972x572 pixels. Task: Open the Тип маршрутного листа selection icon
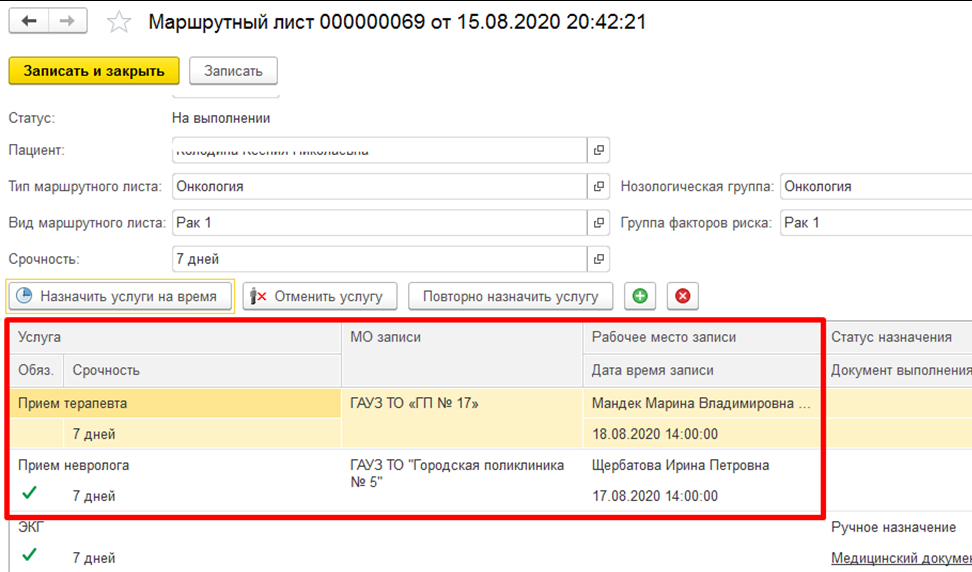tap(599, 186)
